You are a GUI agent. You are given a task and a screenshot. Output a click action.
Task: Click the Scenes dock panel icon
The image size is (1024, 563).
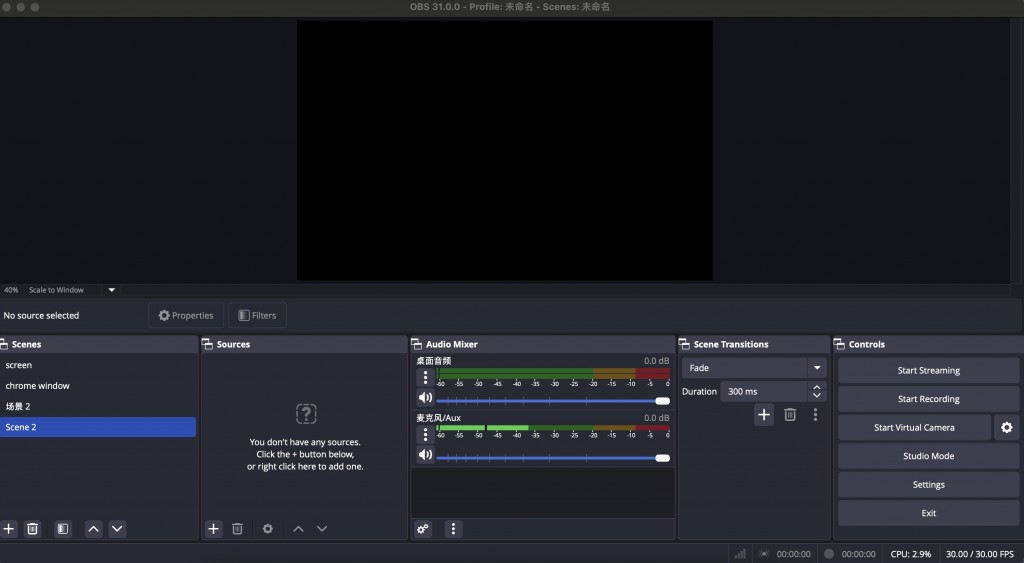(x=3, y=344)
